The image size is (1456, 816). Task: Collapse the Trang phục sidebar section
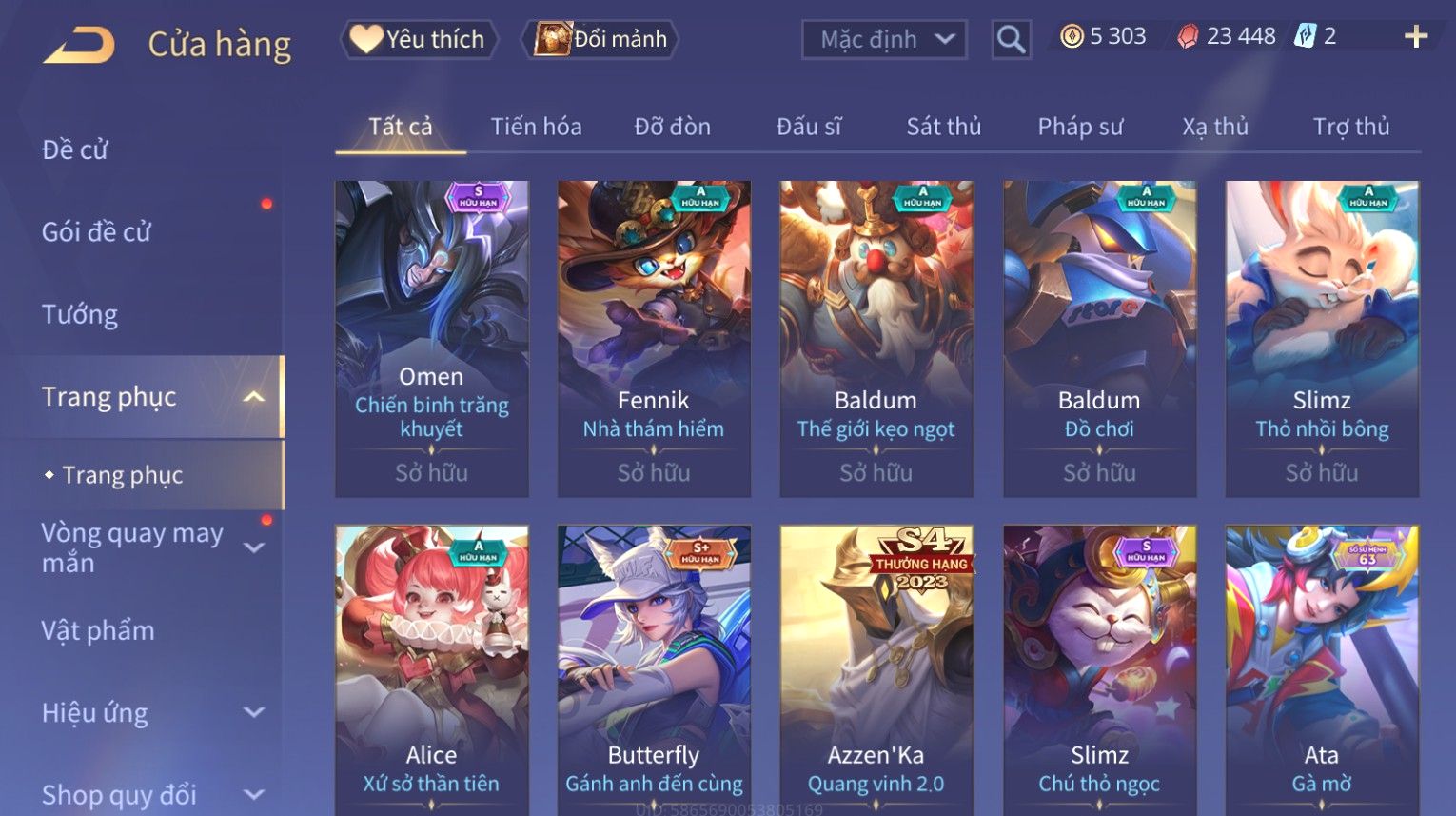pos(253,397)
